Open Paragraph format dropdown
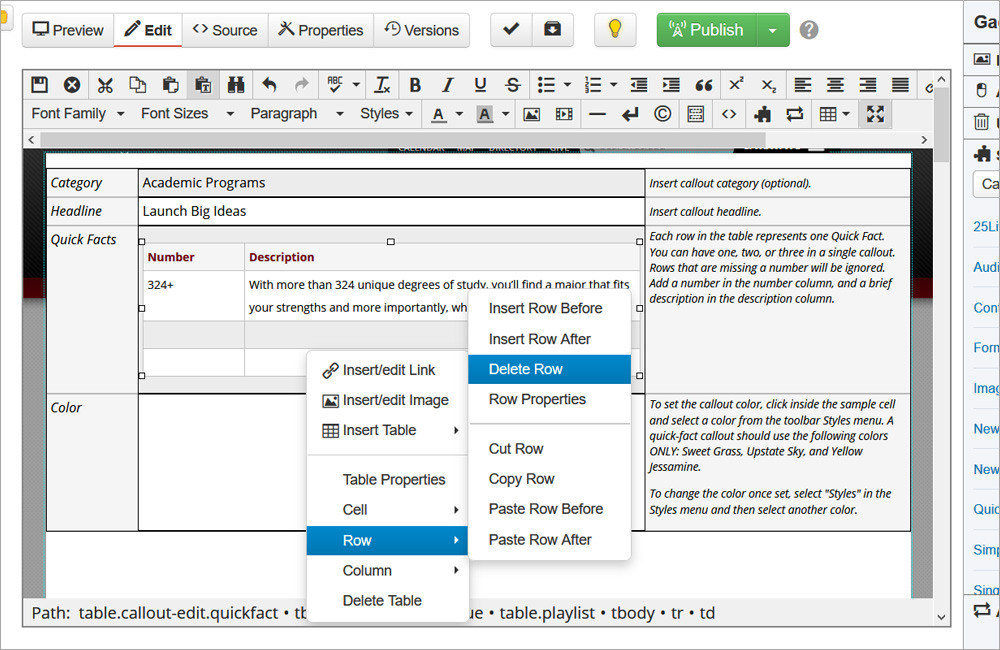 [x=297, y=114]
